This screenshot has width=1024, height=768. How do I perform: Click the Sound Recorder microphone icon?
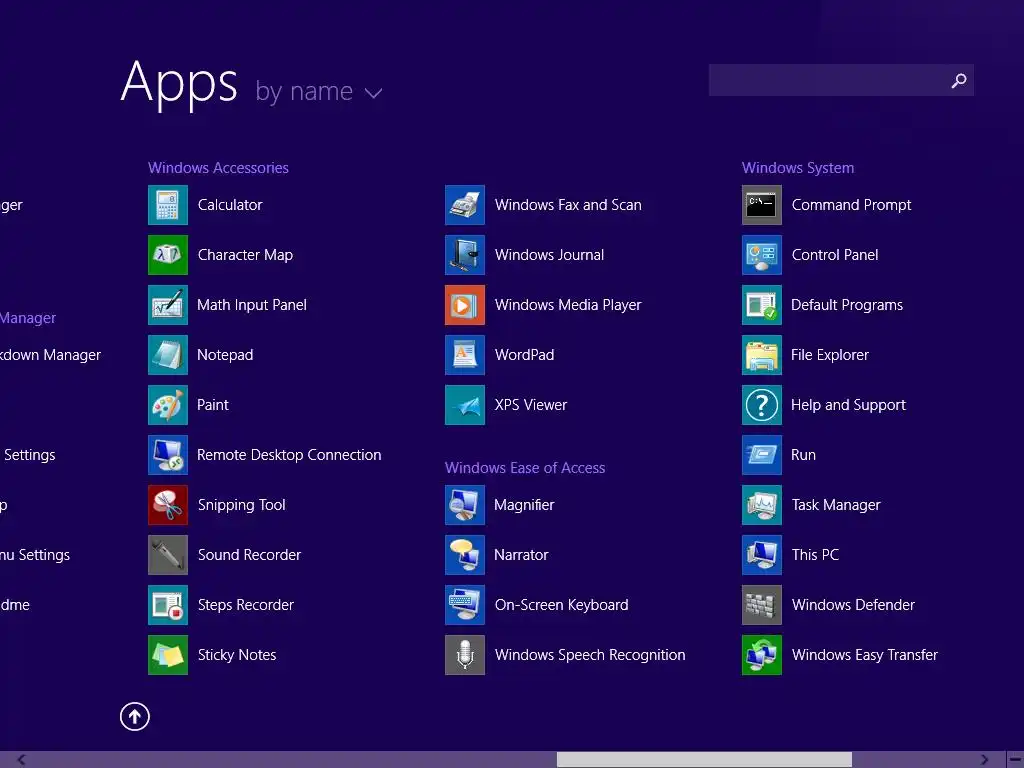tap(168, 554)
